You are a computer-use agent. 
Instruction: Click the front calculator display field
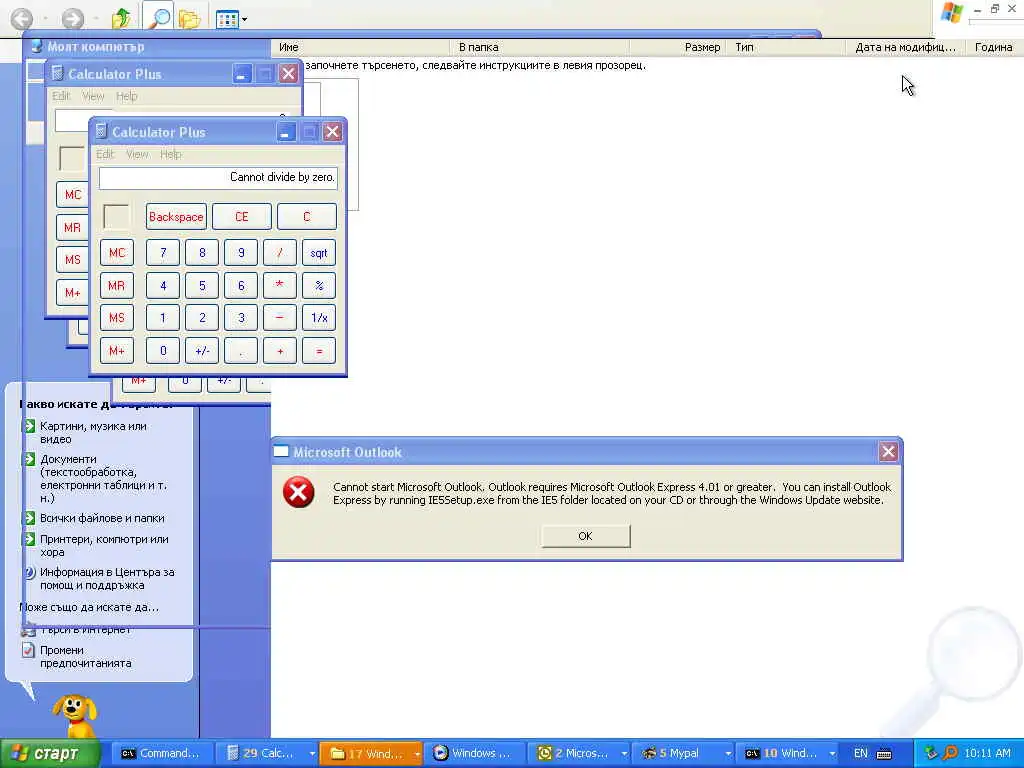tap(218, 178)
